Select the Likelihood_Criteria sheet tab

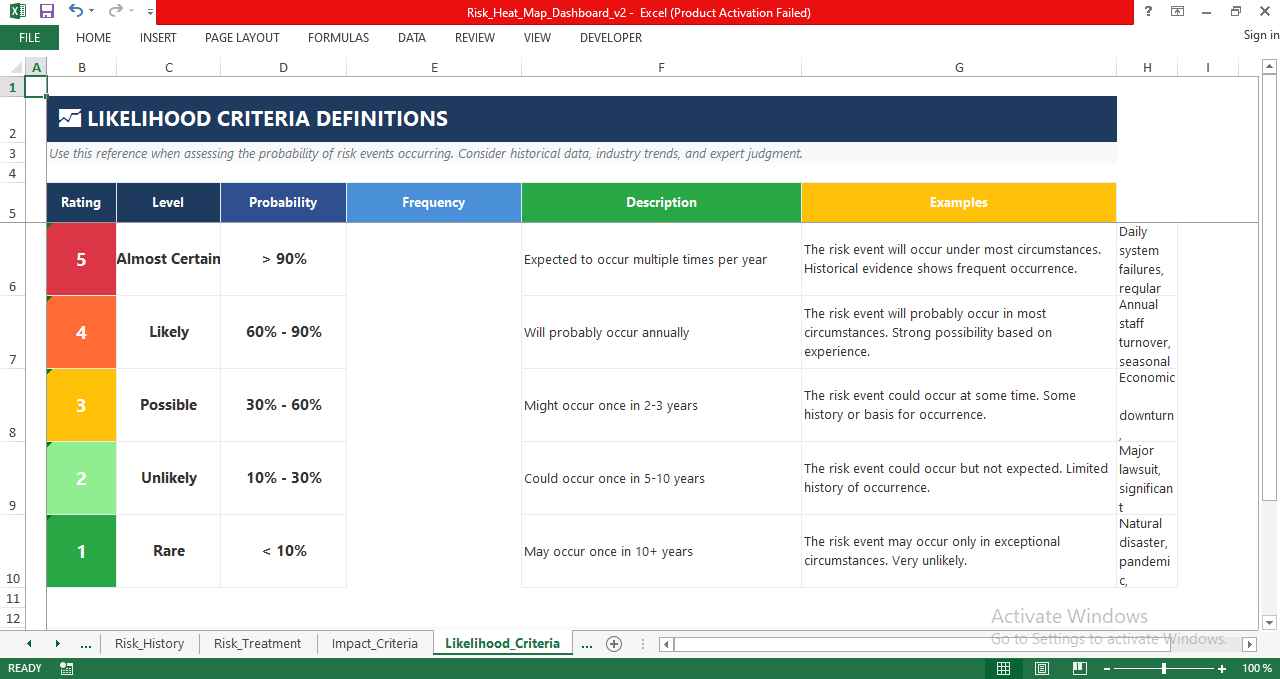click(x=503, y=643)
